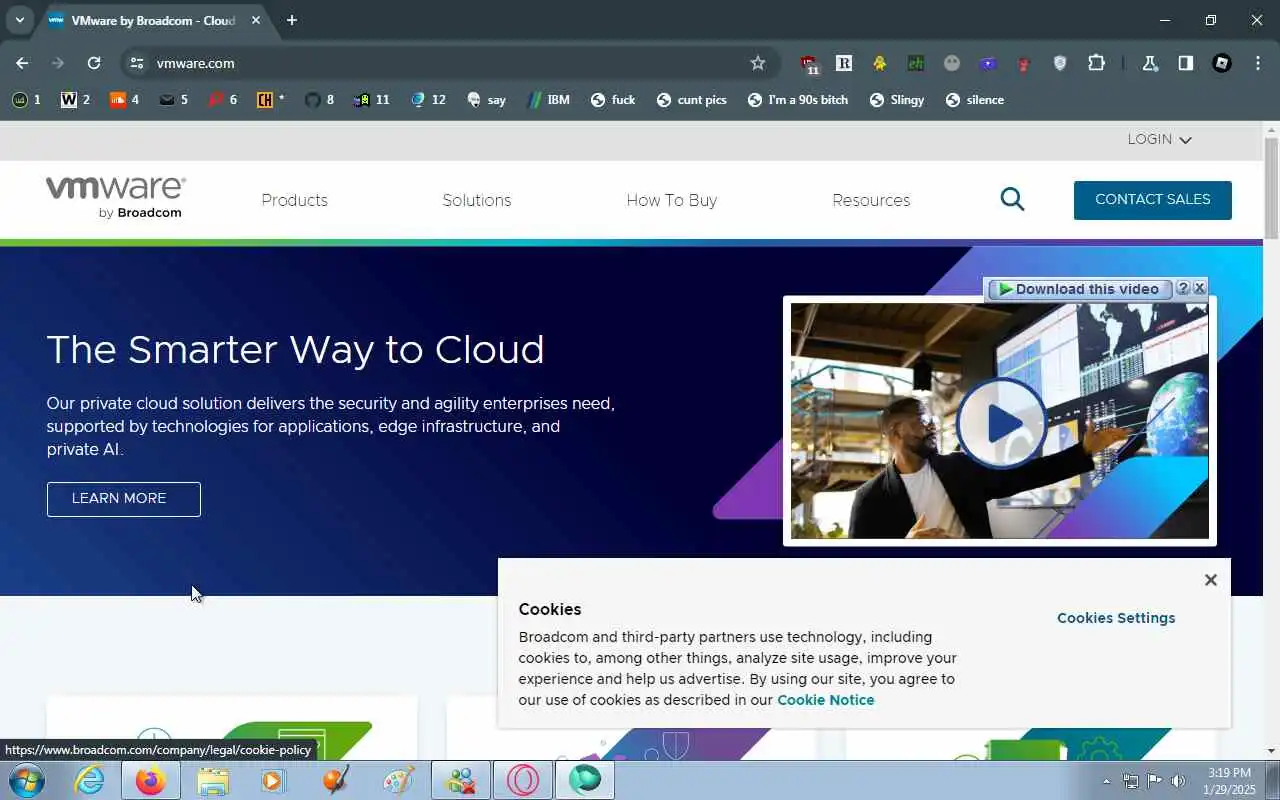Open the Chrome Labs flask icon
Viewport: 1280px width, 800px height.
click(1150, 63)
